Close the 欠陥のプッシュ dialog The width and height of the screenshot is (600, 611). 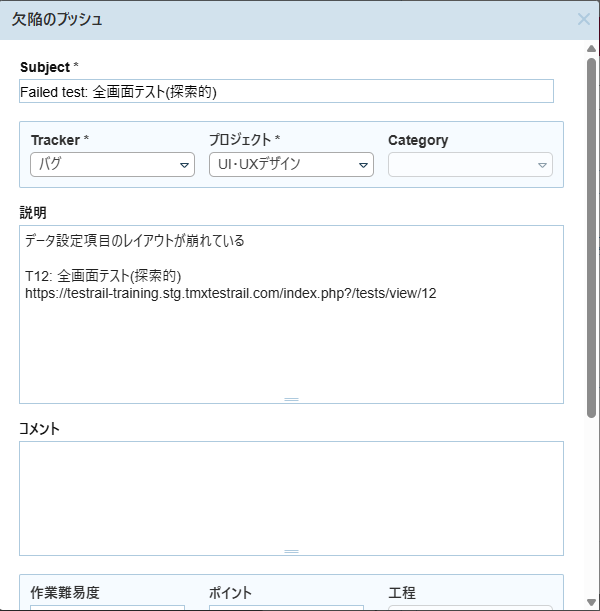584,19
